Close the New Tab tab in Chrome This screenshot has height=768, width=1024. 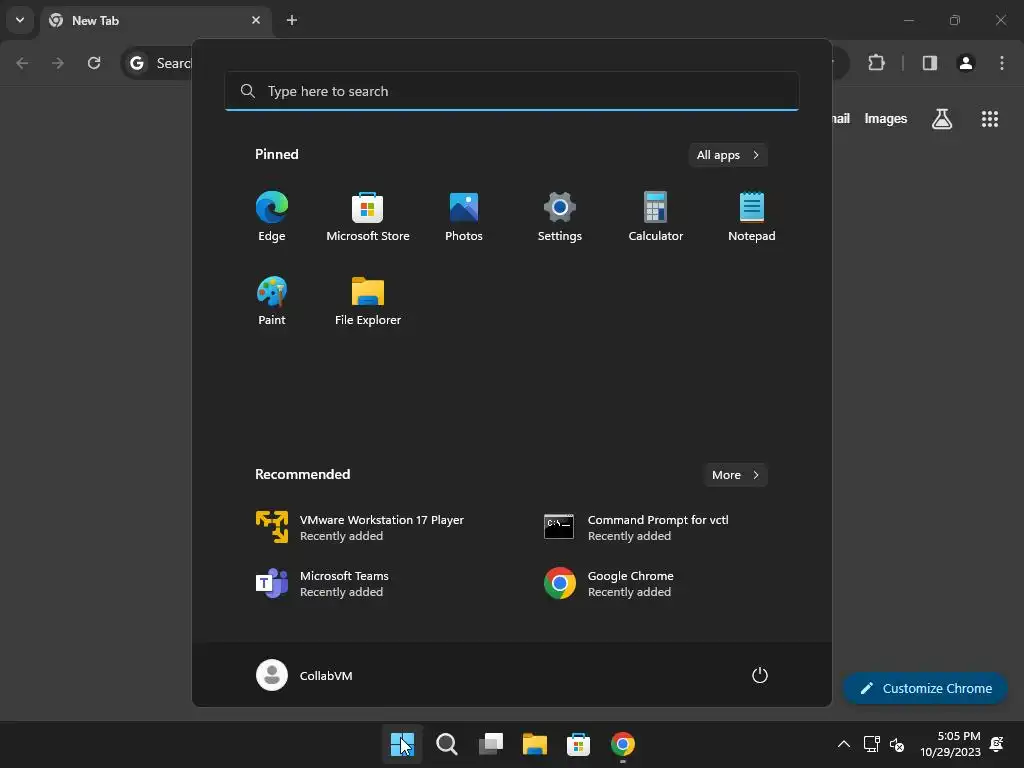point(256,20)
